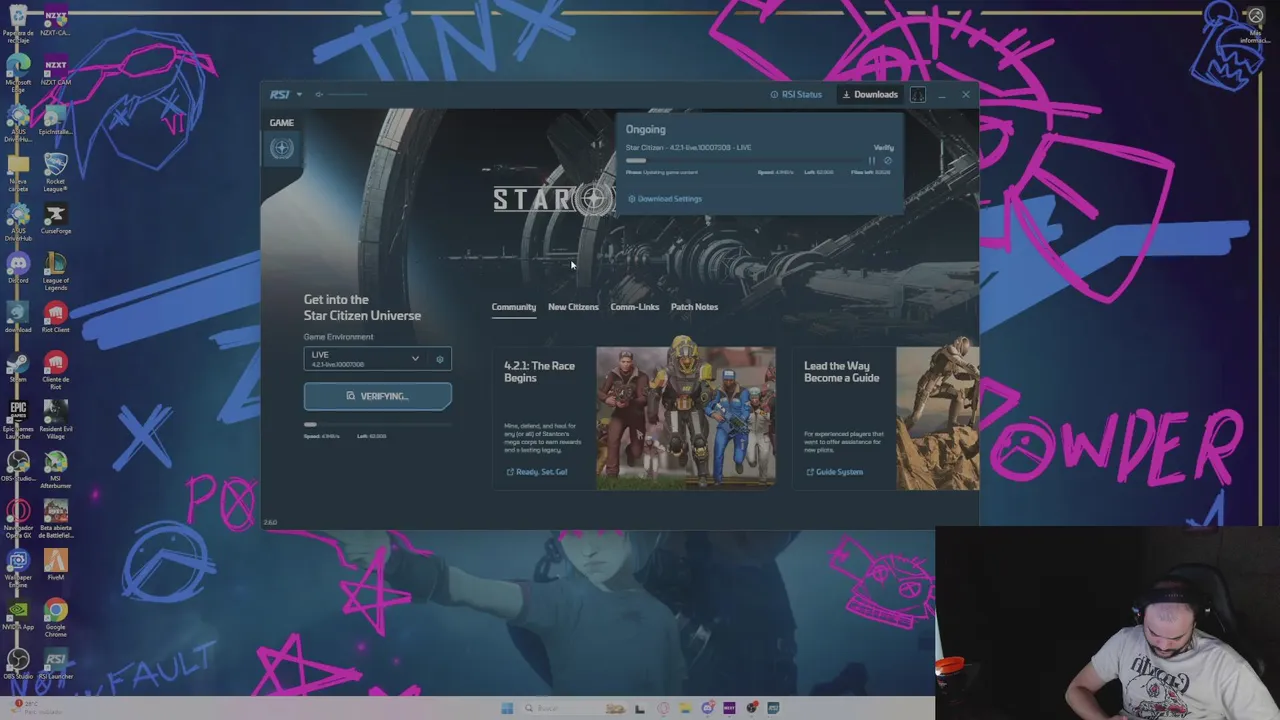
Task: Click the 4.2.1: The Race Begins headline
Action: [x=539, y=372]
